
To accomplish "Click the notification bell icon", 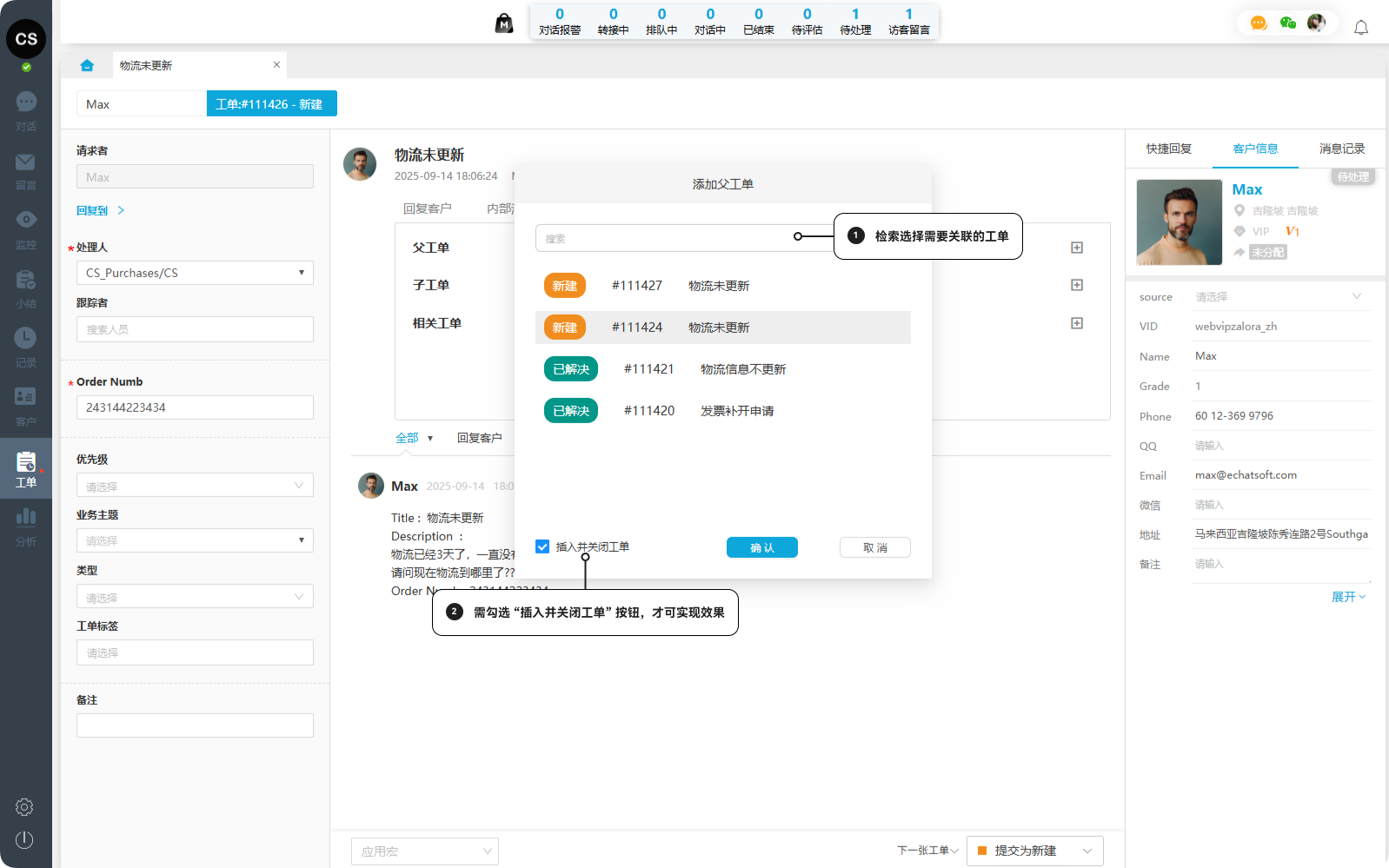I will point(1360,28).
